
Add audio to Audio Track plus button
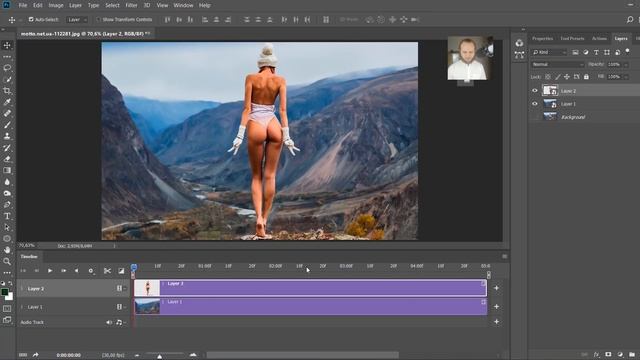coord(496,322)
